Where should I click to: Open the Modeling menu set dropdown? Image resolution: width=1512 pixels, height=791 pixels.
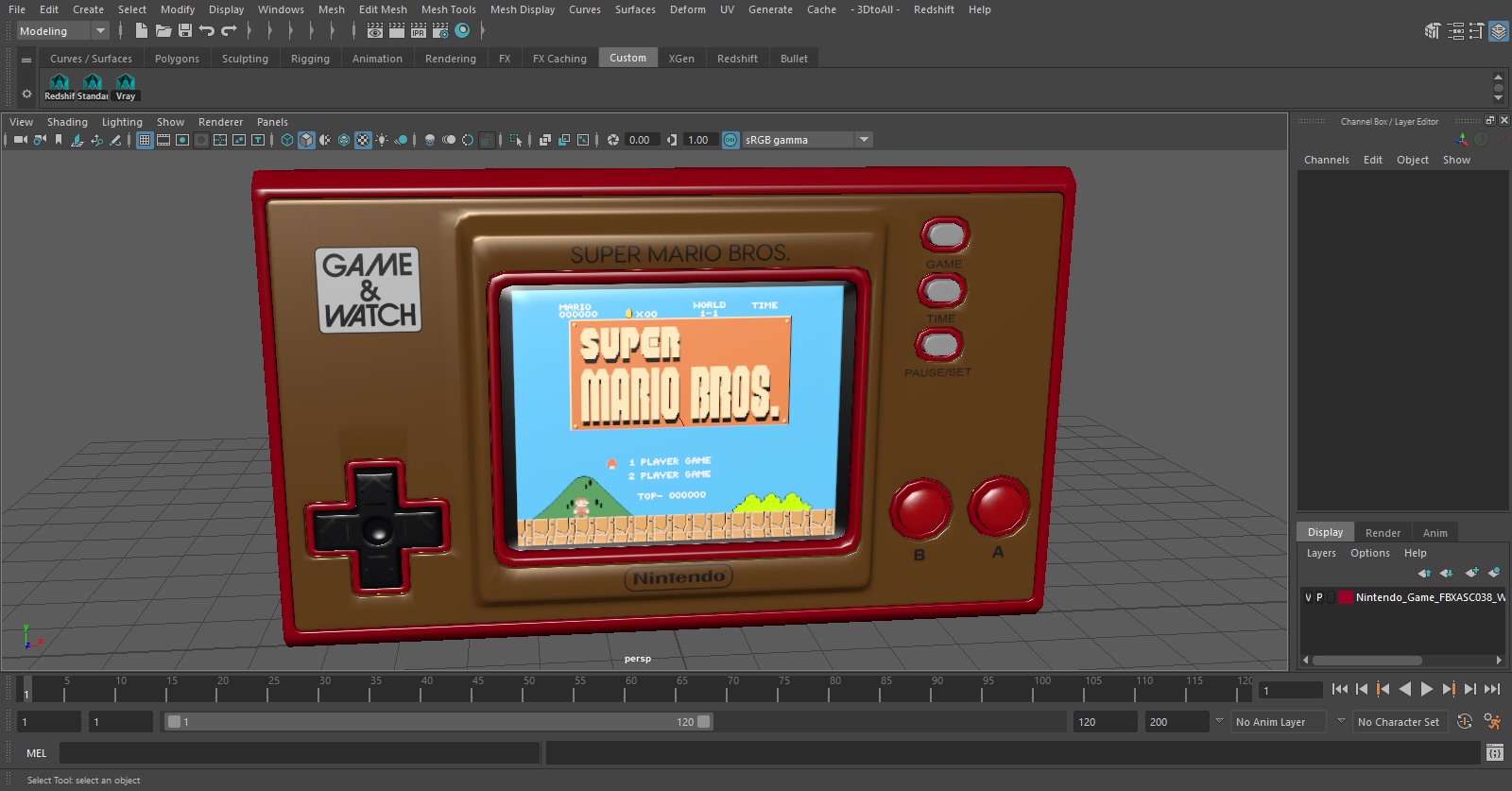click(x=62, y=31)
